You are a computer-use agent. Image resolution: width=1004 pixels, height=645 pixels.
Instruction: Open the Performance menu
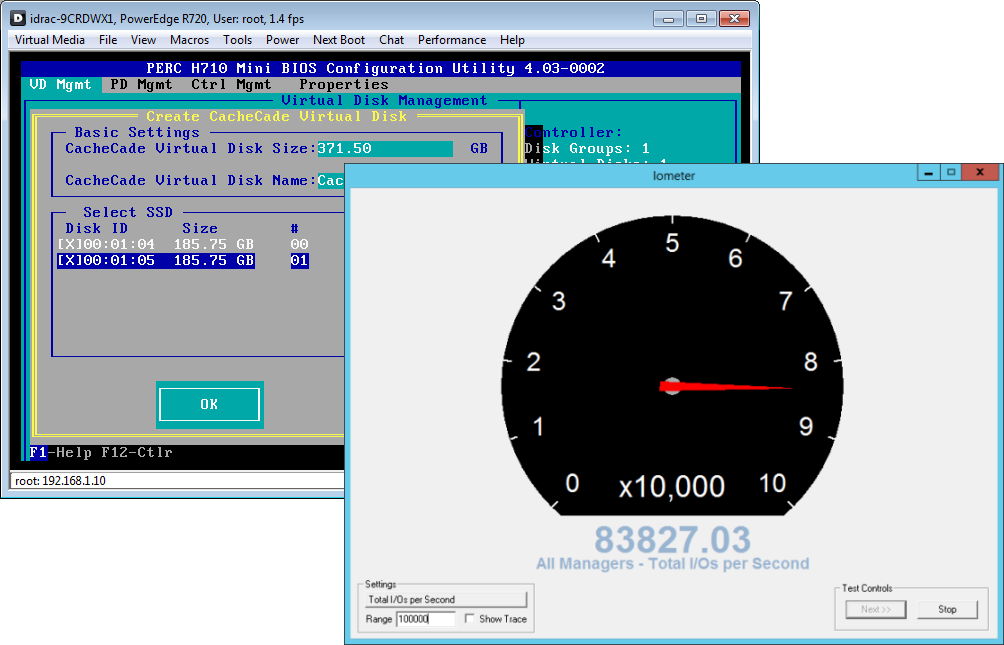pyautogui.click(x=452, y=40)
